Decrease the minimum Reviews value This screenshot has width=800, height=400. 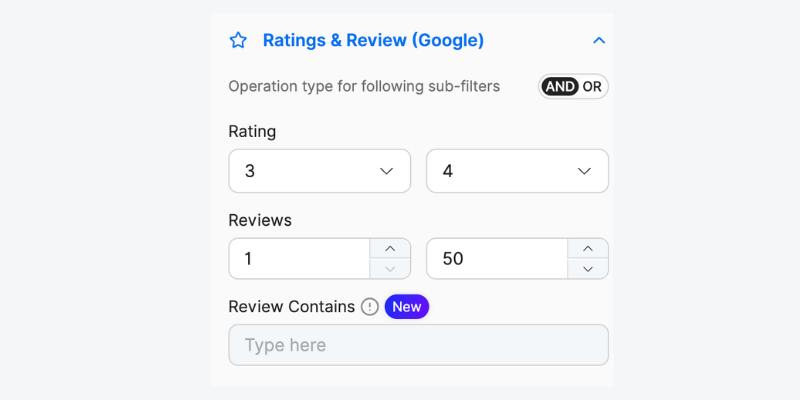[390, 269]
